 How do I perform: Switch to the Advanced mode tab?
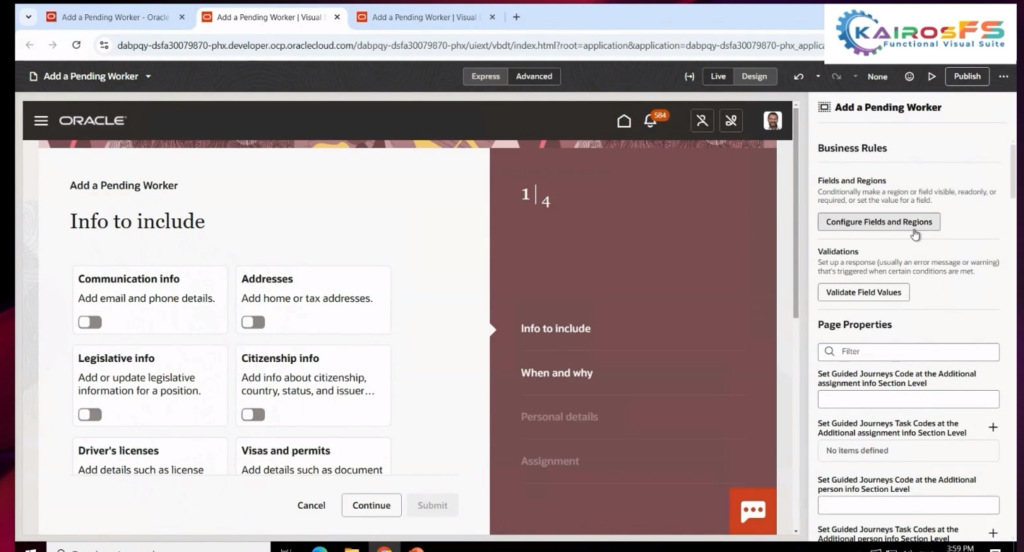534,77
